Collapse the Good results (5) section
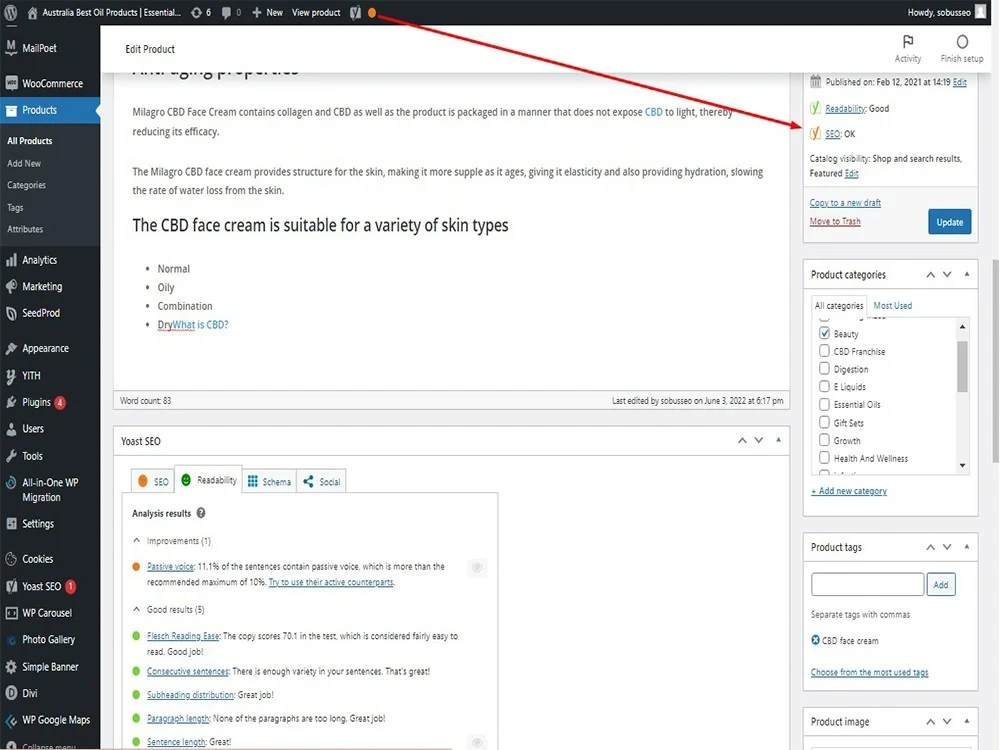Image resolution: width=1000 pixels, height=750 pixels. [x=136, y=609]
